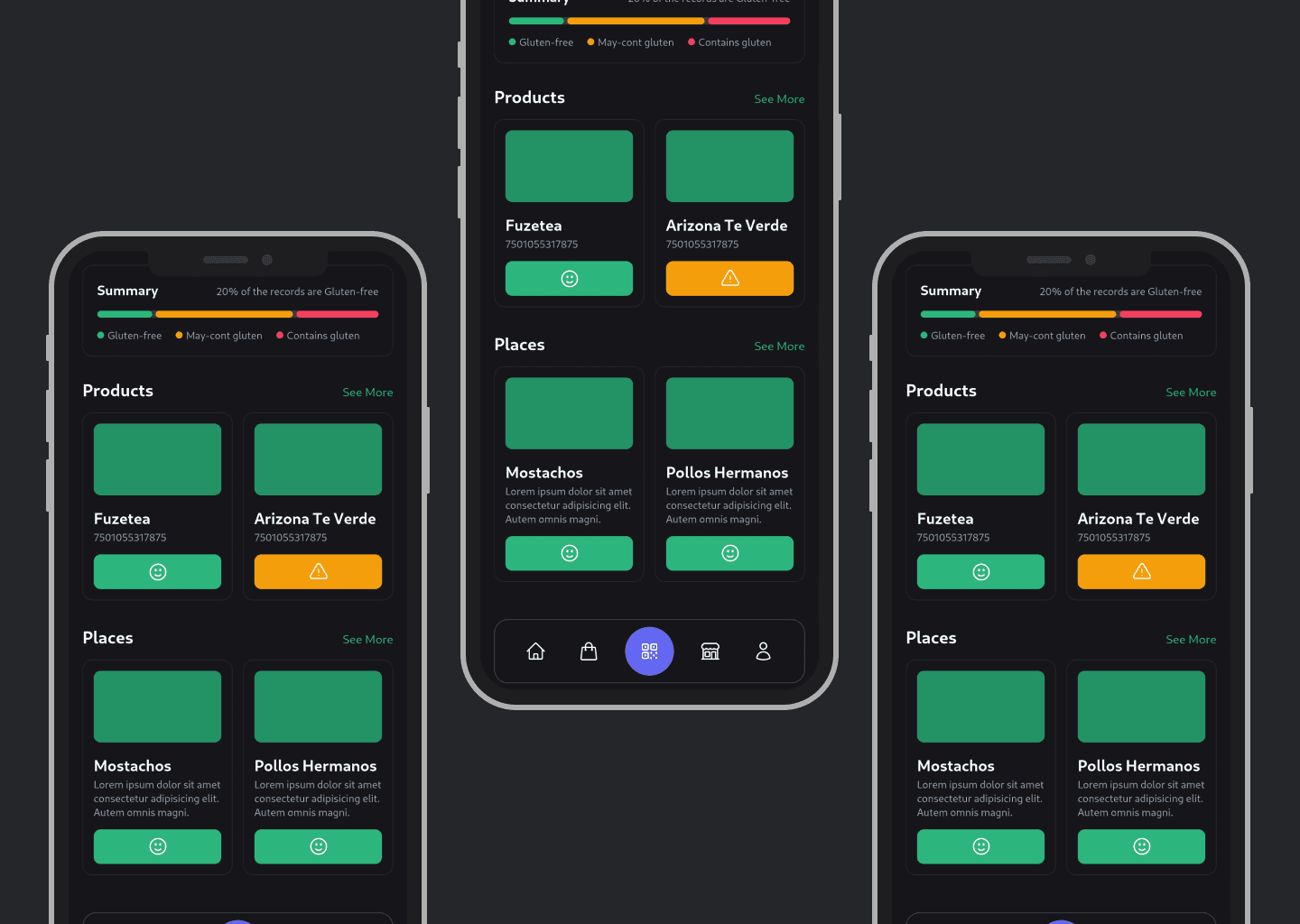
Task: Select red contains-gluten bar segment in right phone
Action: tap(1161, 314)
